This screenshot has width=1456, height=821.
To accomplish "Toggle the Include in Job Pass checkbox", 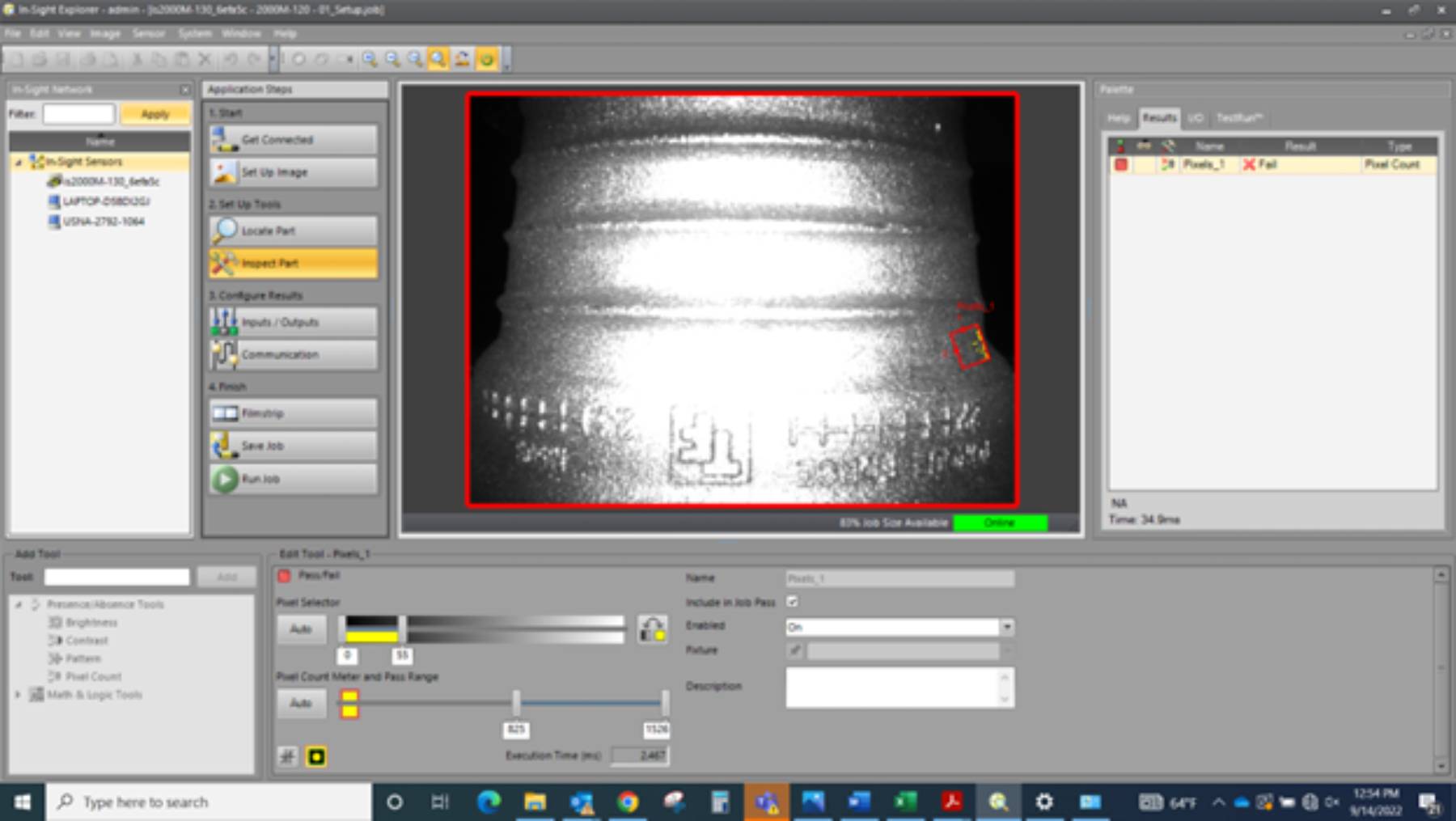I will pyautogui.click(x=793, y=602).
